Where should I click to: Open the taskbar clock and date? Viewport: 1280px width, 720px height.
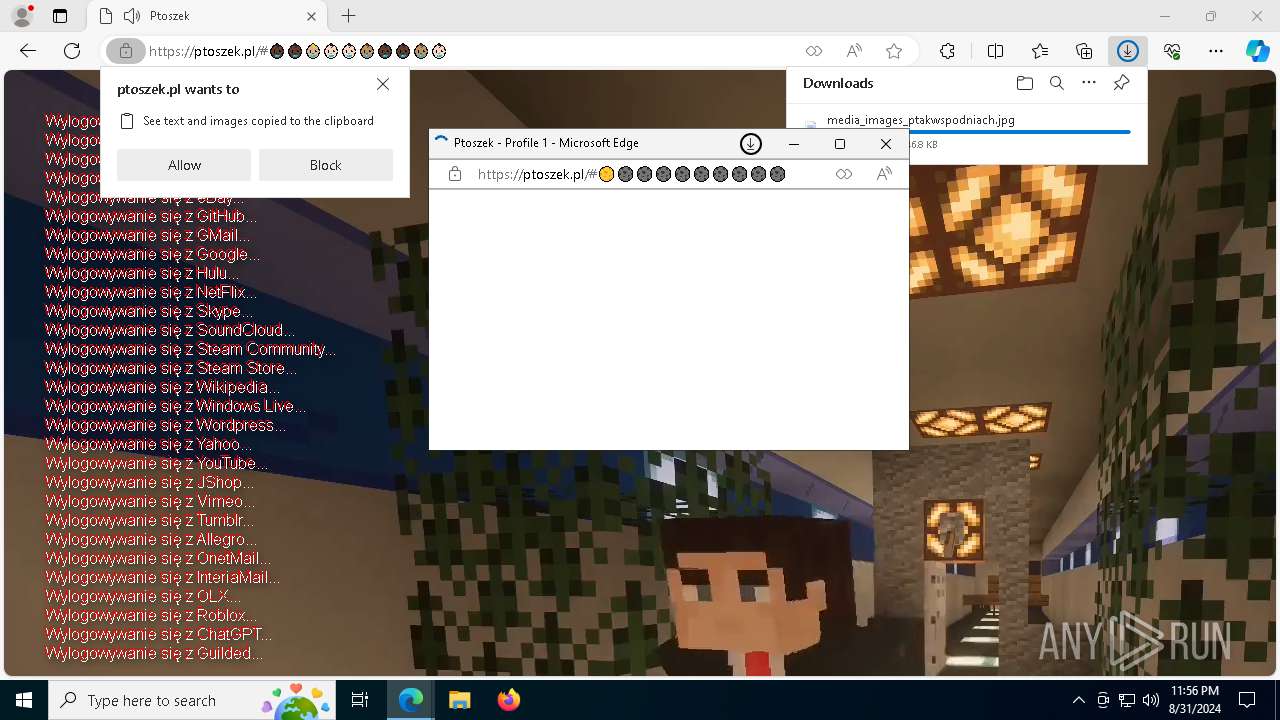[x=1194, y=700]
